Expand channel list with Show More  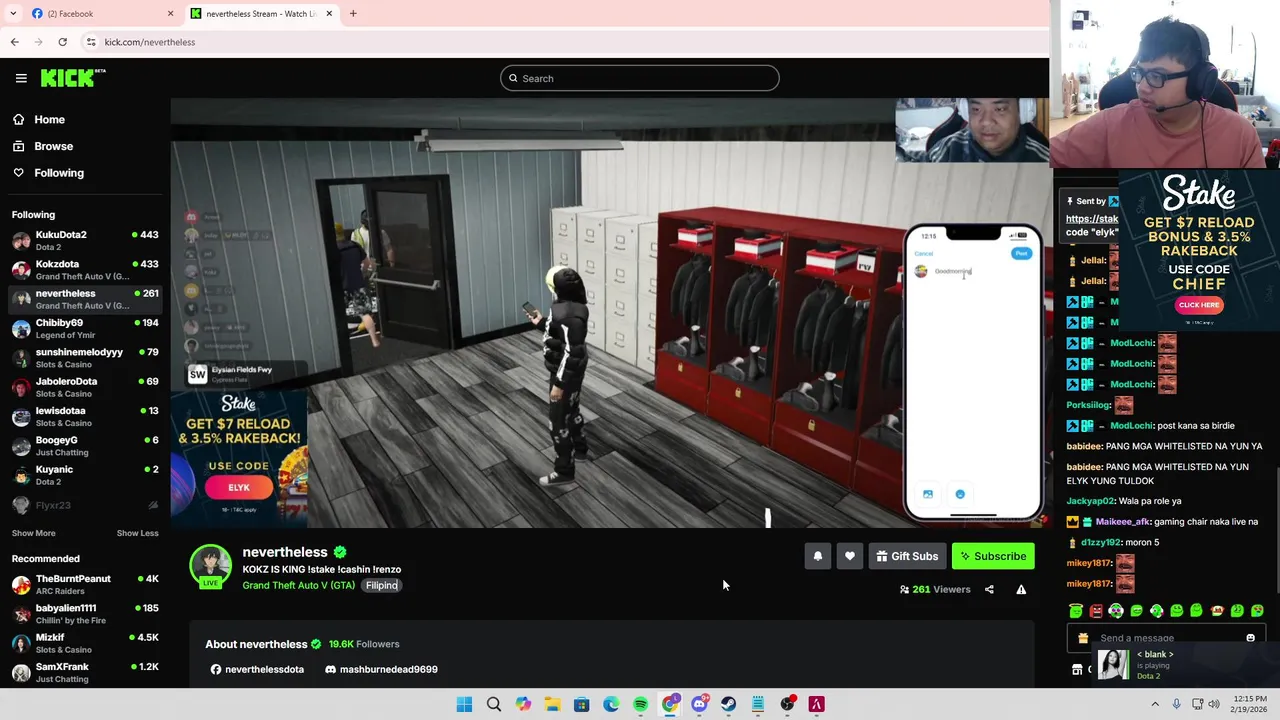tap(34, 533)
